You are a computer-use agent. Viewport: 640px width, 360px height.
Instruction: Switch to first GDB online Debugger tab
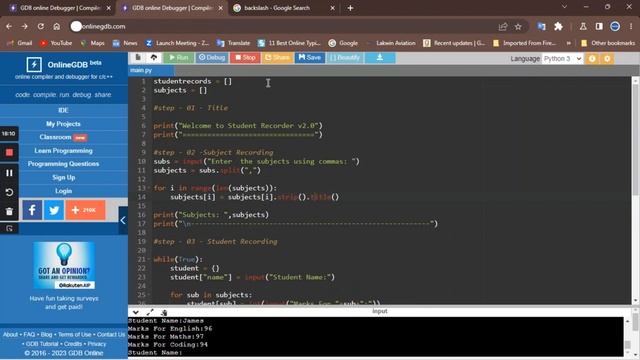(x=60, y=8)
